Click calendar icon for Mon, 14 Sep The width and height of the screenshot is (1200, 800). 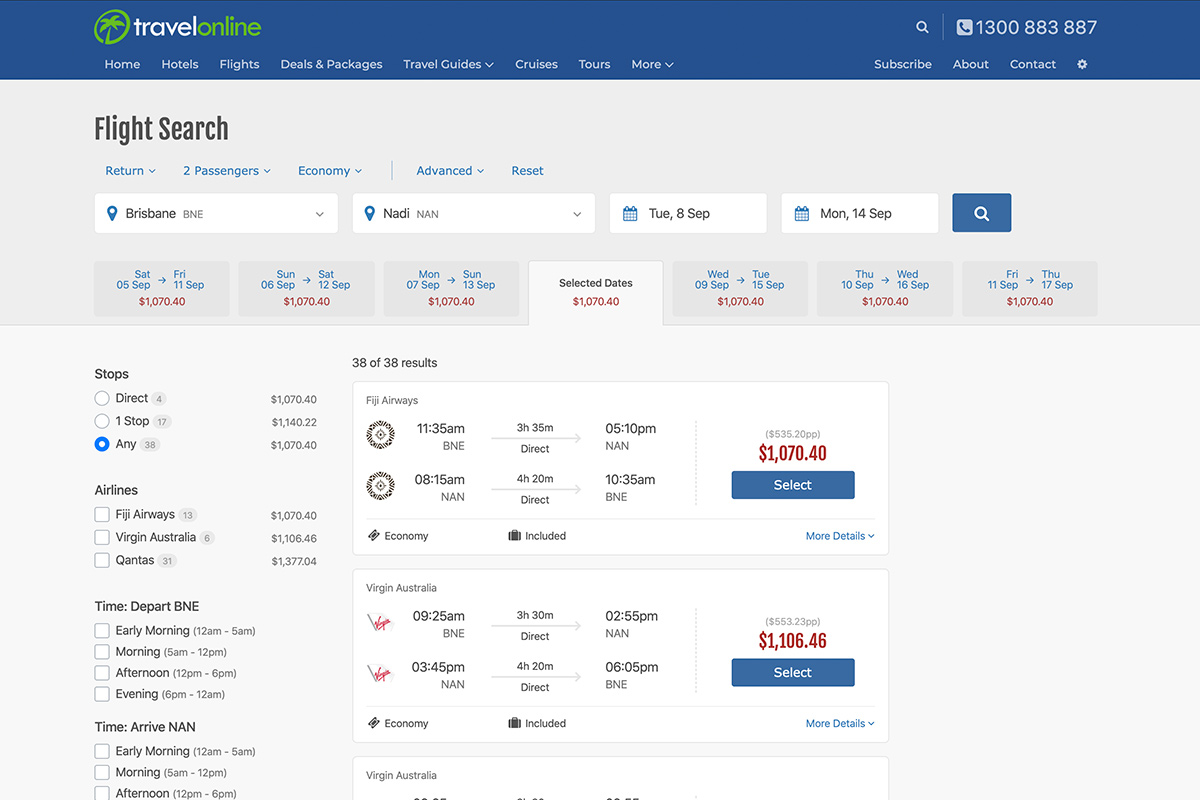point(802,214)
